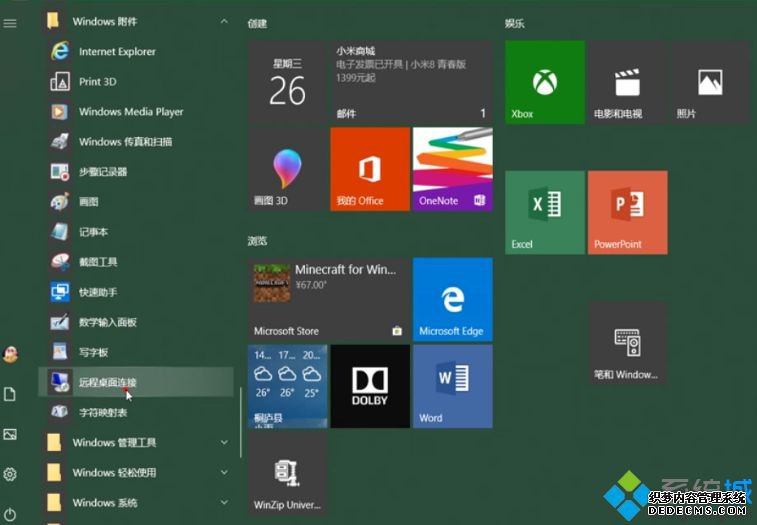Open the Xbox tile
The width and height of the screenshot is (757, 525).
point(545,82)
